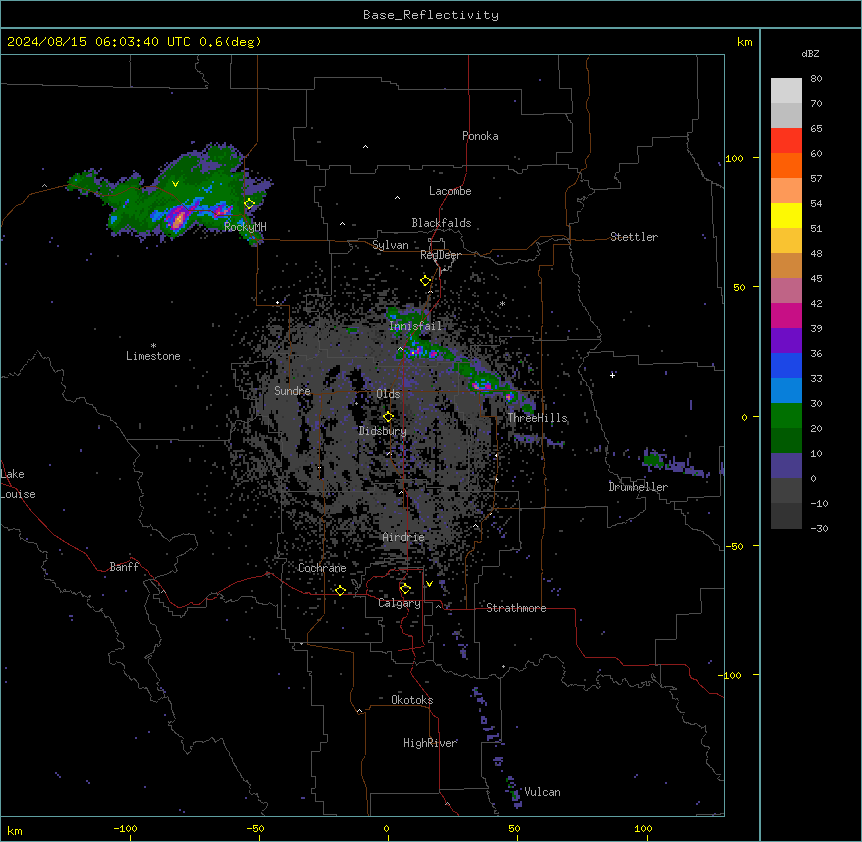Select the Lacombe city label
Viewport: 862px width, 842px height.
450,191
